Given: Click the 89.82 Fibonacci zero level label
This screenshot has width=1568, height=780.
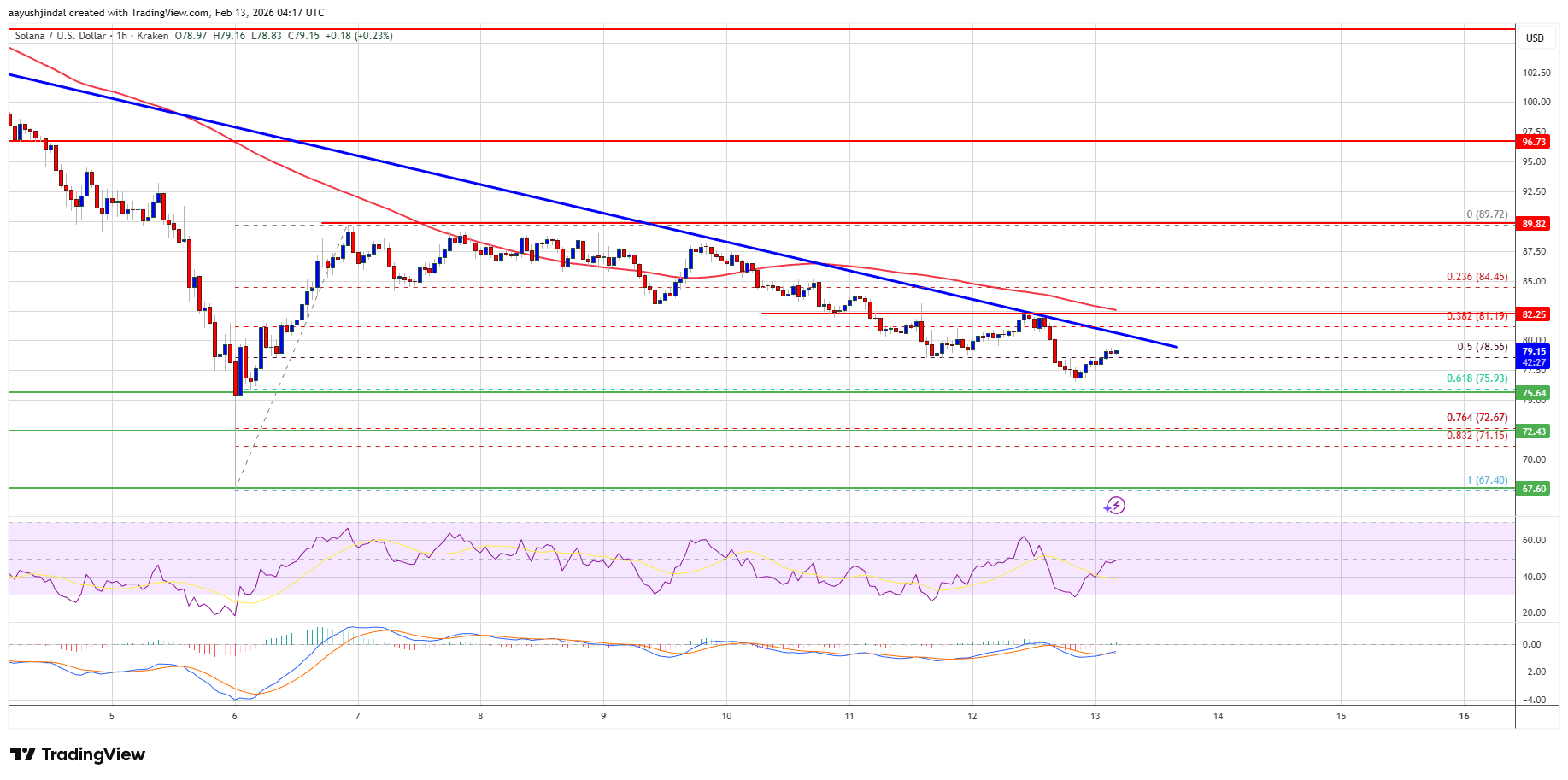Looking at the screenshot, I should [x=1534, y=225].
